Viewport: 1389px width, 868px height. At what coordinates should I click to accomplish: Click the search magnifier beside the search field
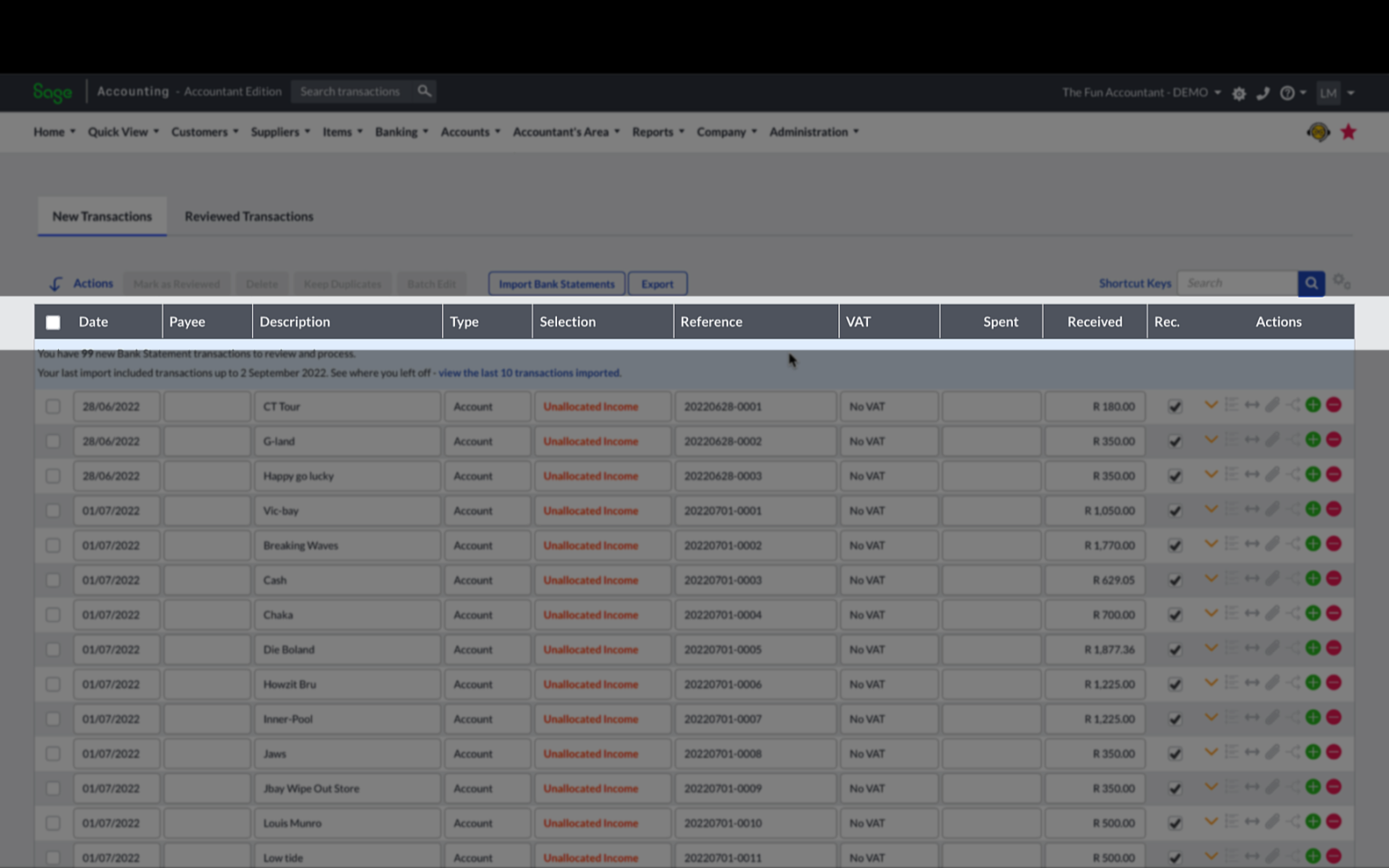click(x=1311, y=282)
